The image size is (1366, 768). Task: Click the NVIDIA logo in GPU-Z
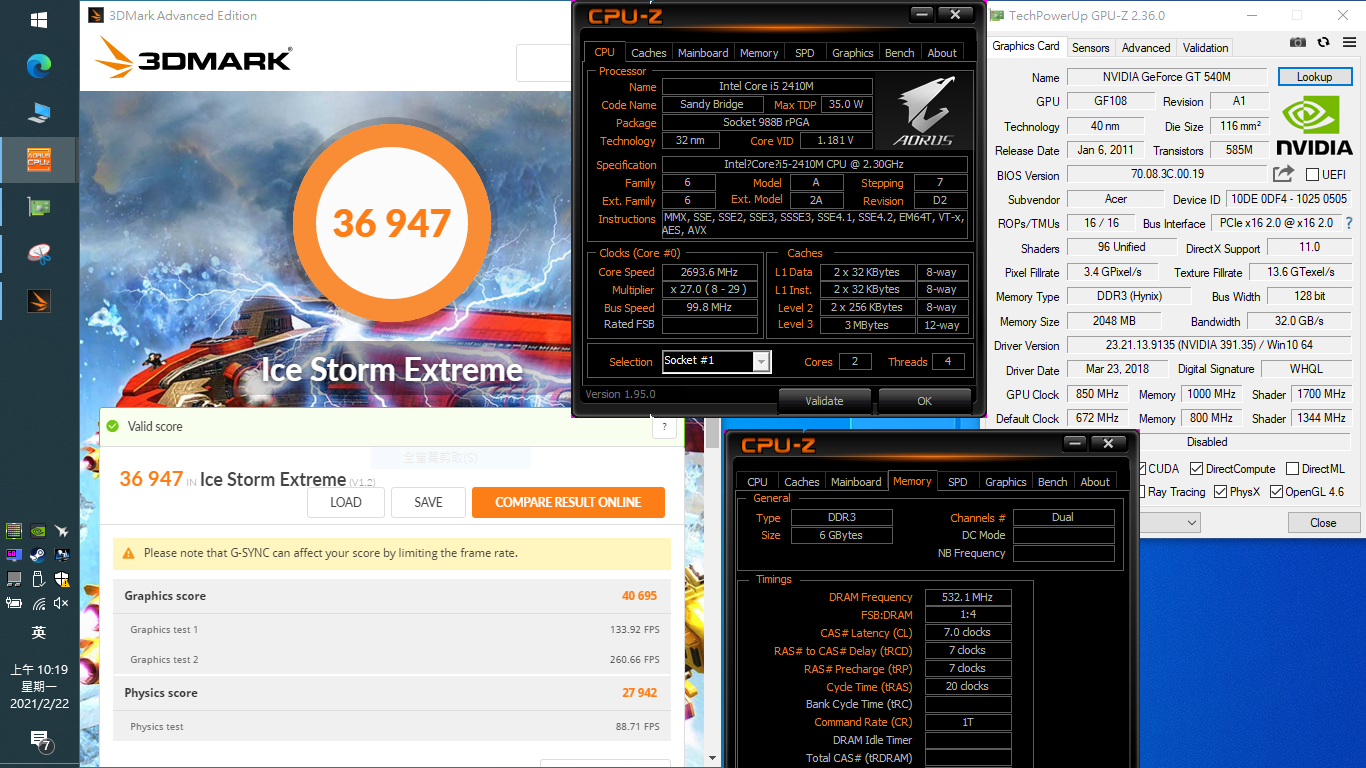(x=1316, y=124)
